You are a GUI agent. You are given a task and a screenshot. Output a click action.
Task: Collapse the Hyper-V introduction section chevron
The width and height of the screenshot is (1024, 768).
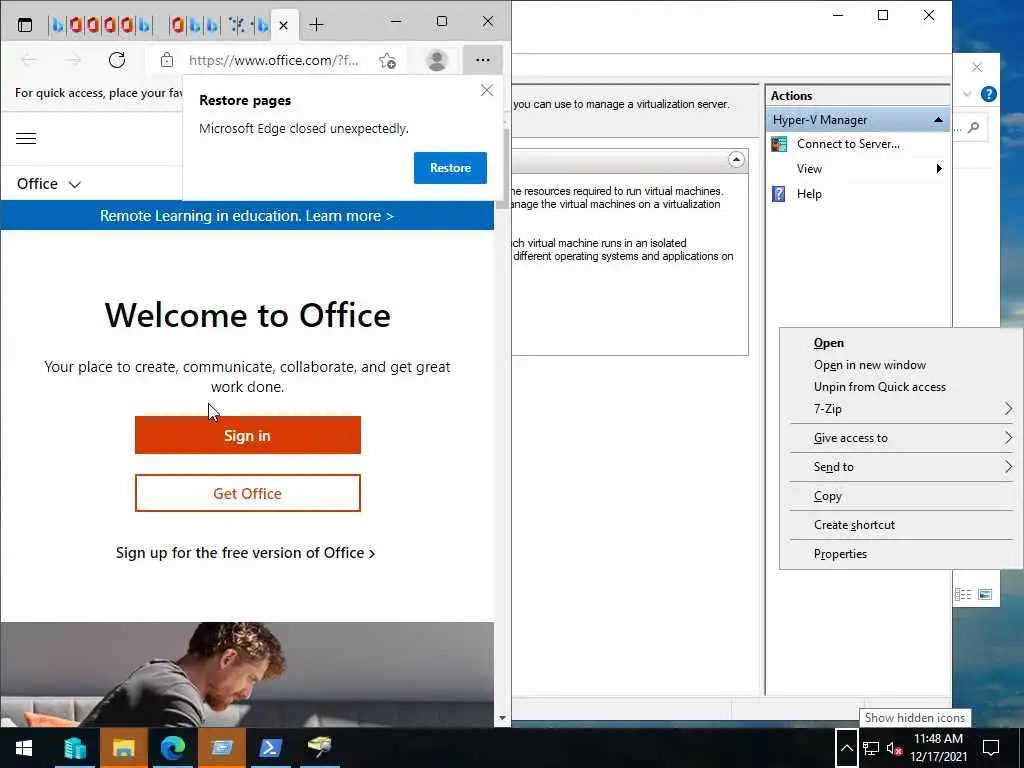pyautogui.click(x=736, y=160)
